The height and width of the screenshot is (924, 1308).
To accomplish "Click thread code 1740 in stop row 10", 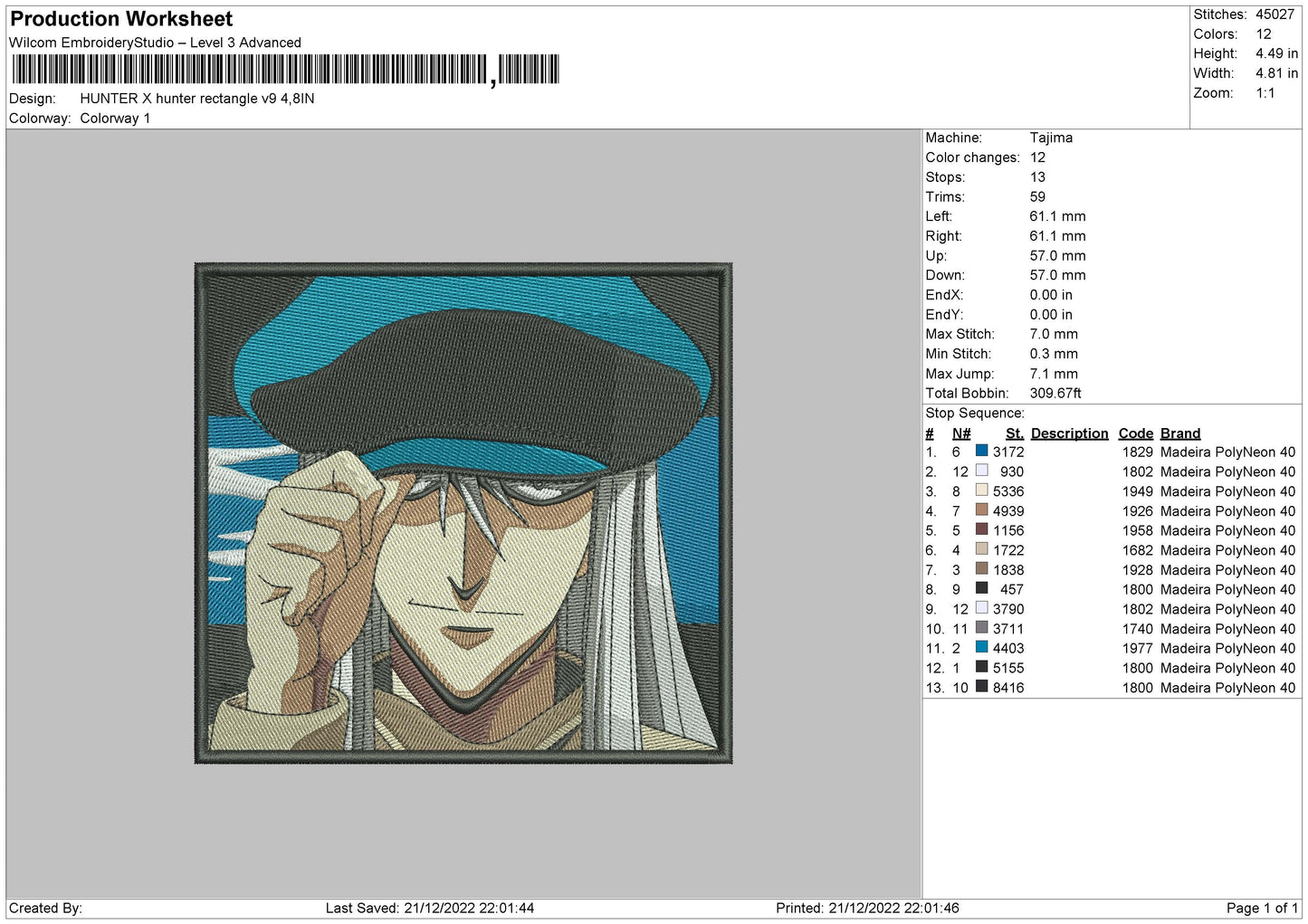I will [x=1138, y=629].
